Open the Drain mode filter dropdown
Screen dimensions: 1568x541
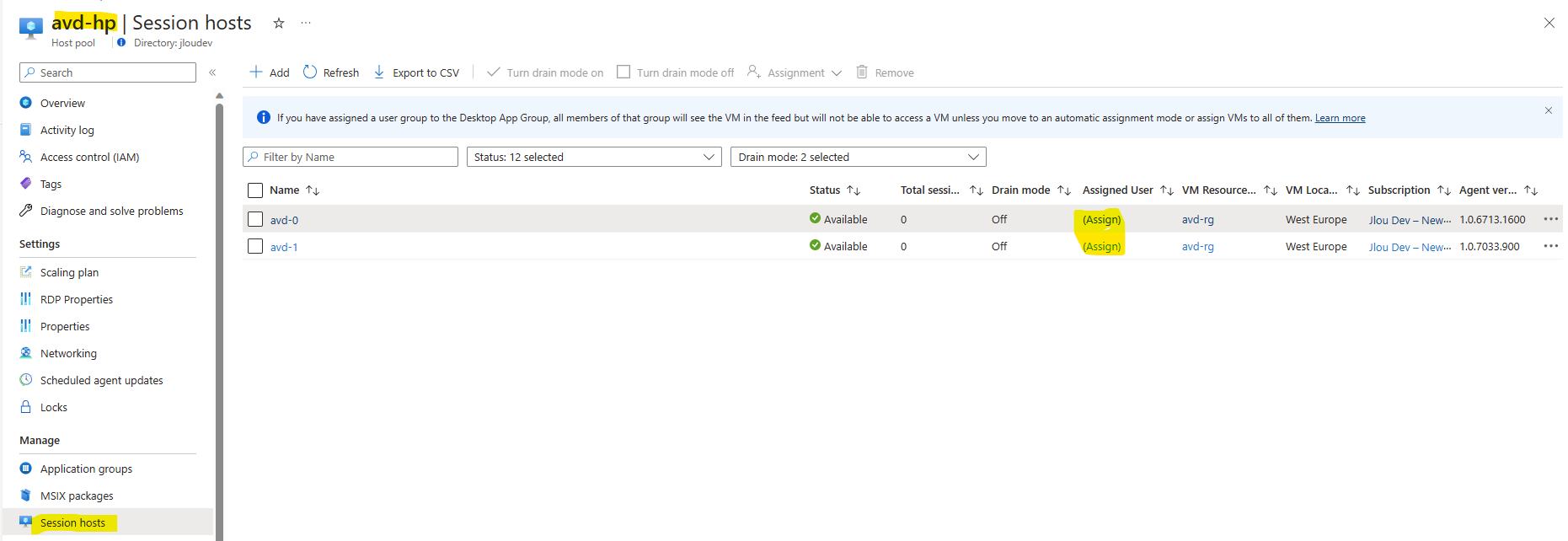coord(858,157)
